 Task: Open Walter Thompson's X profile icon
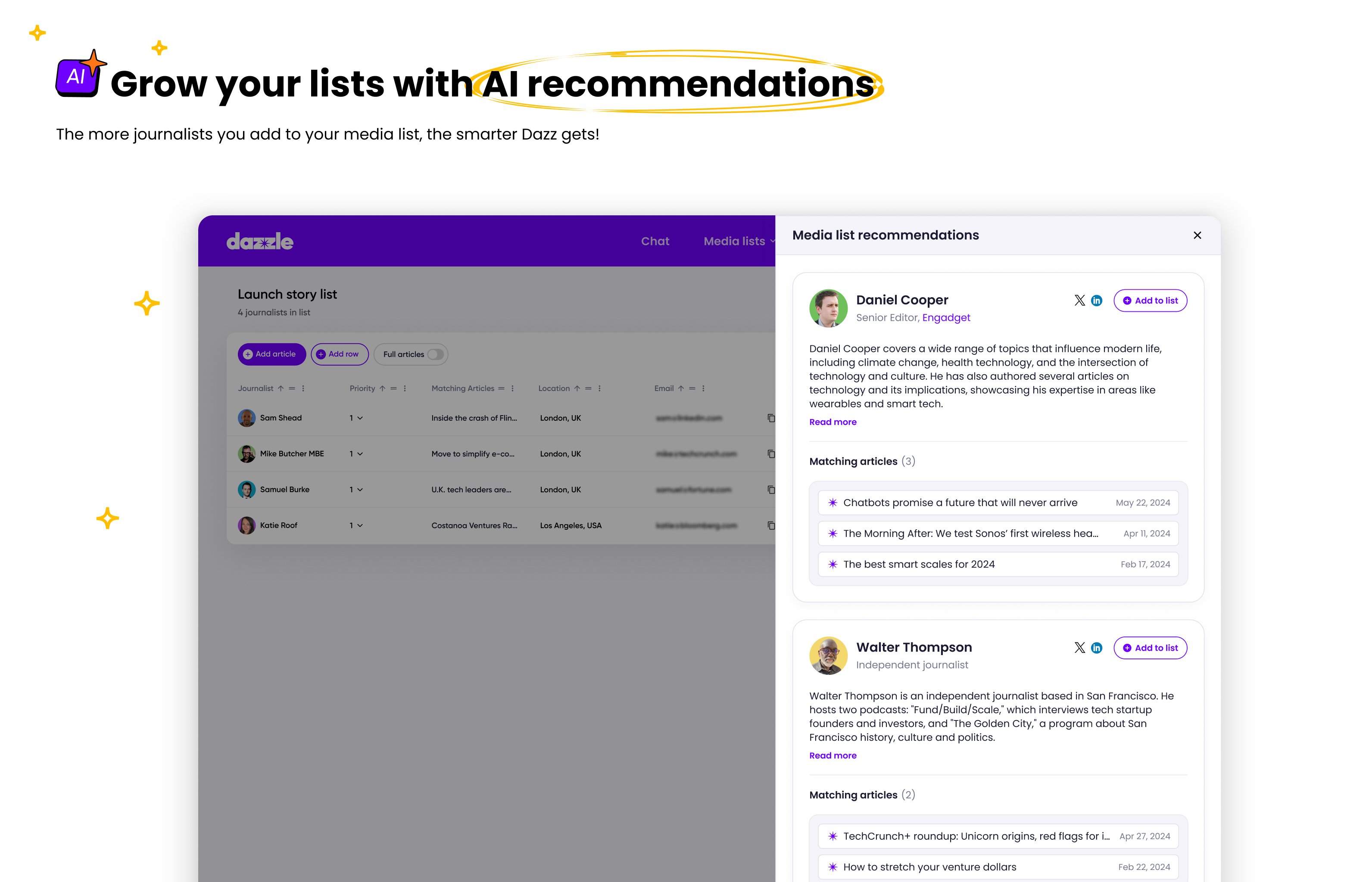click(1079, 648)
